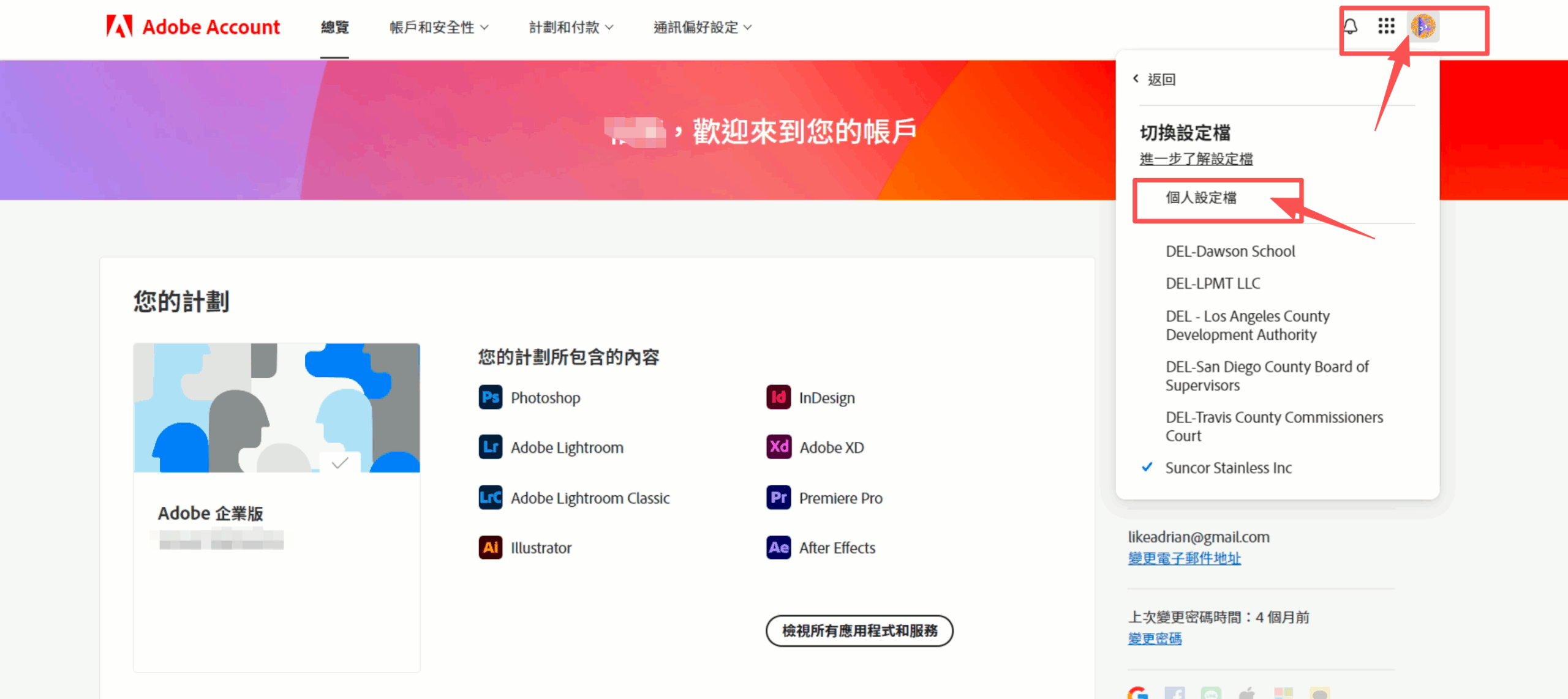Select the checked Suncor Stainless Inc profile
Screen dimensions: 1568x699
point(1228,468)
